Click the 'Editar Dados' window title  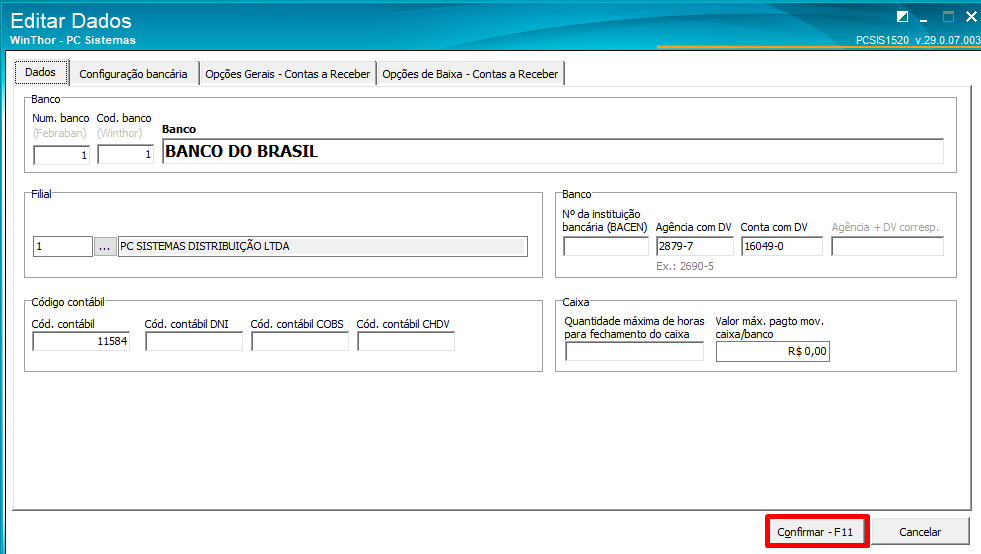coord(71,21)
